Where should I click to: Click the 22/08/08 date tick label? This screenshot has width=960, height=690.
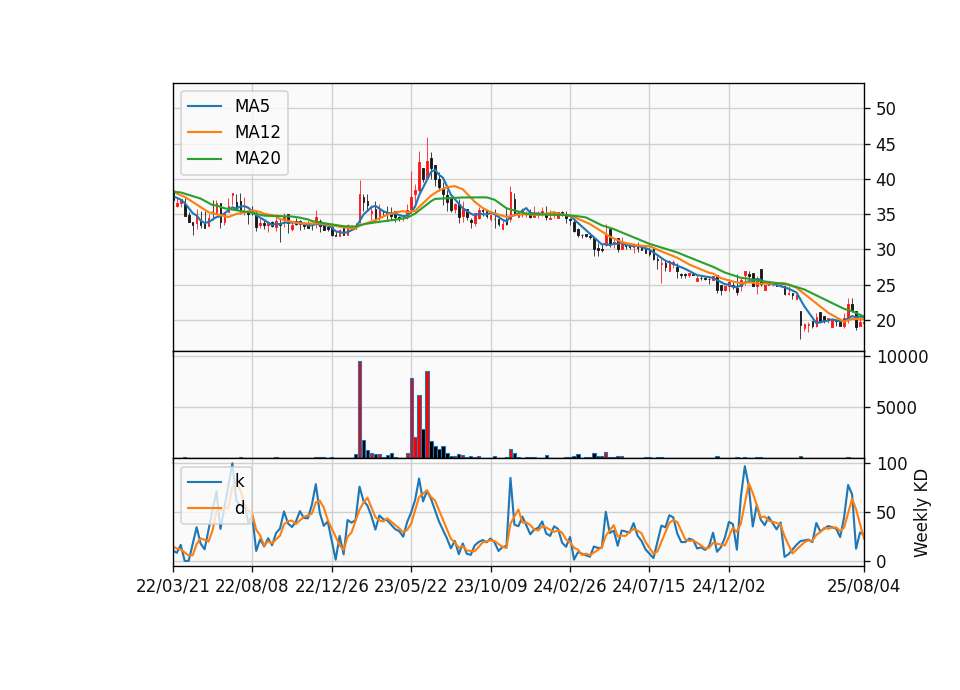pyautogui.click(x=252, y=586)
